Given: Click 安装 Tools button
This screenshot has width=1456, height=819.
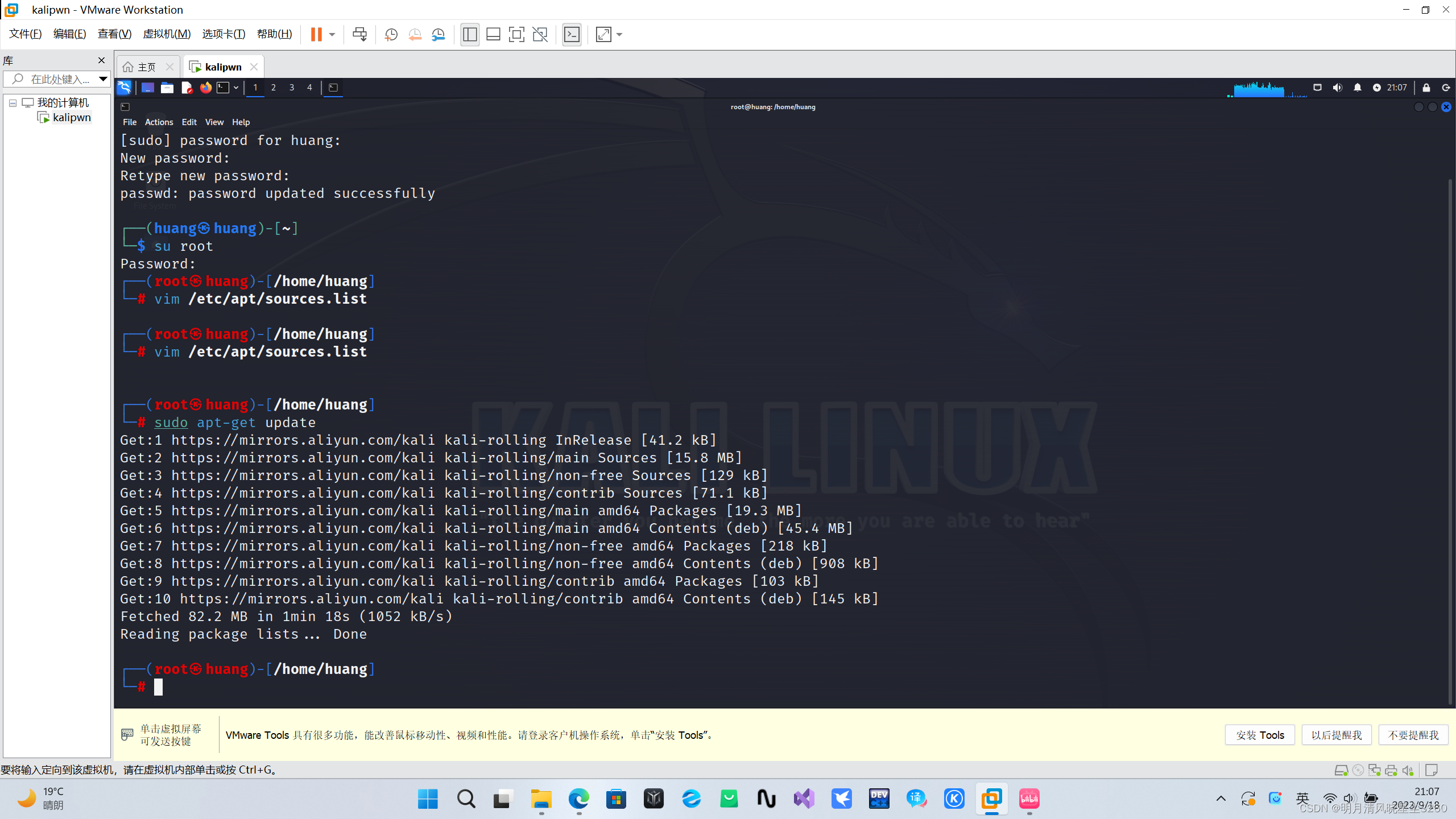Looking at the screenshot, I should tap(1260, 735).
